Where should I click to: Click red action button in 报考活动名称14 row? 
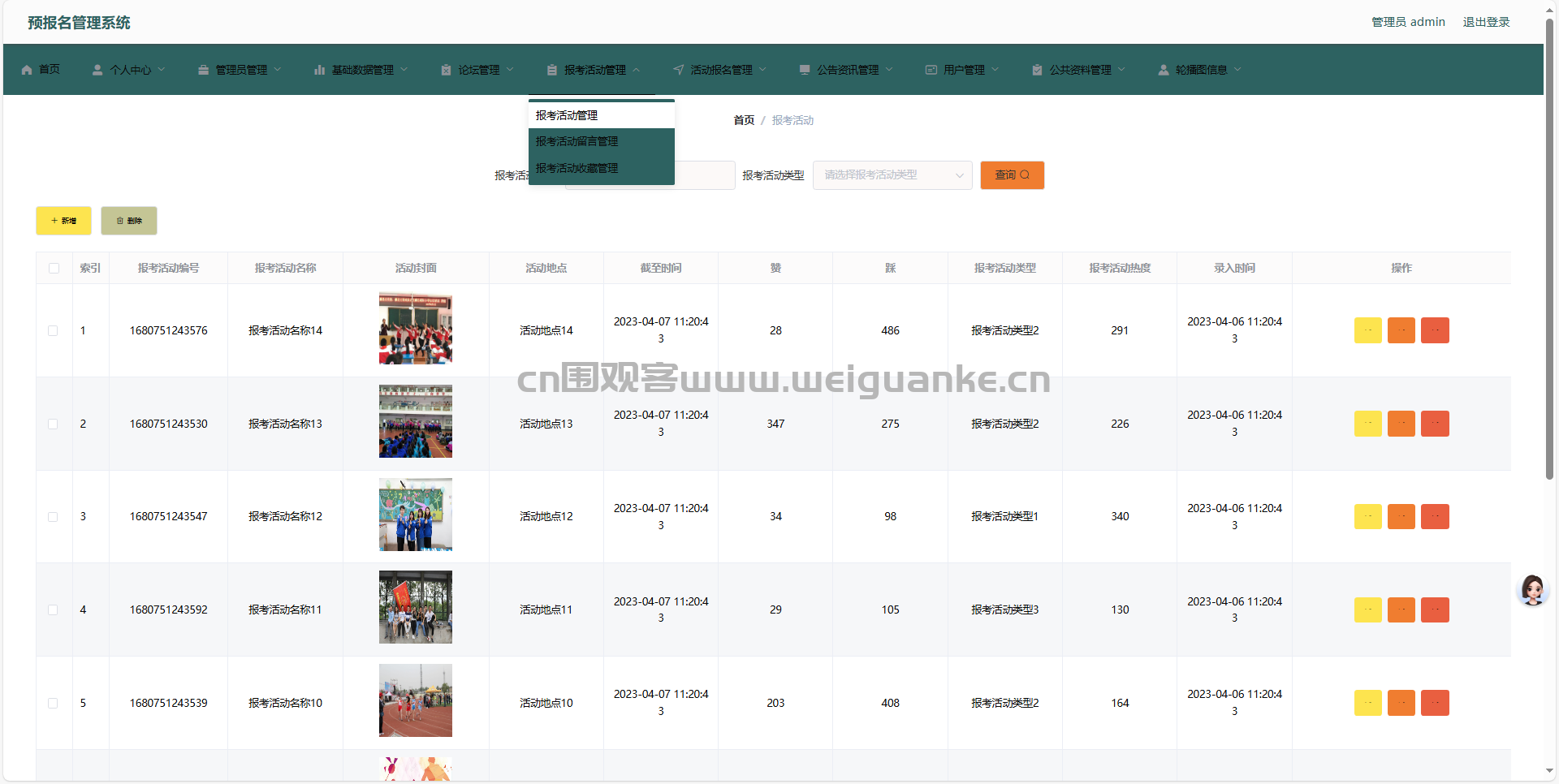coord(1435,330)
